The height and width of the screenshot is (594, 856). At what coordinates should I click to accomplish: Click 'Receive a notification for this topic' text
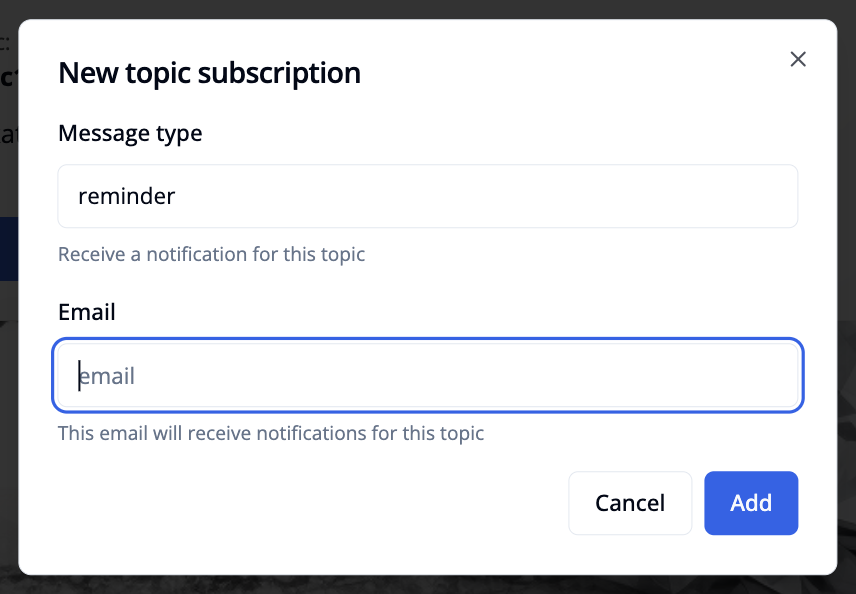pos(211,254)
